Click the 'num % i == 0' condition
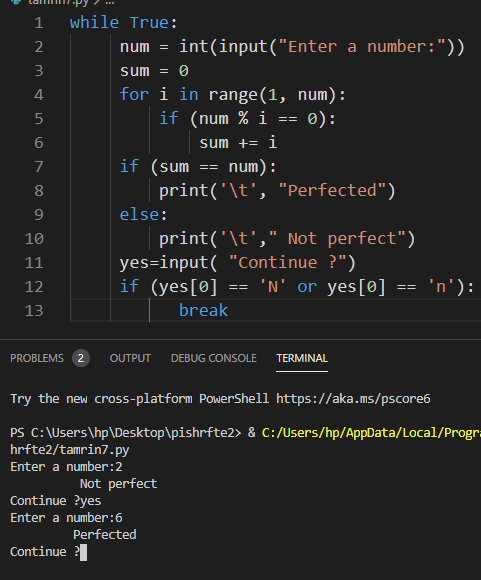This screenshot has height=580, width=481. point(258,119)
